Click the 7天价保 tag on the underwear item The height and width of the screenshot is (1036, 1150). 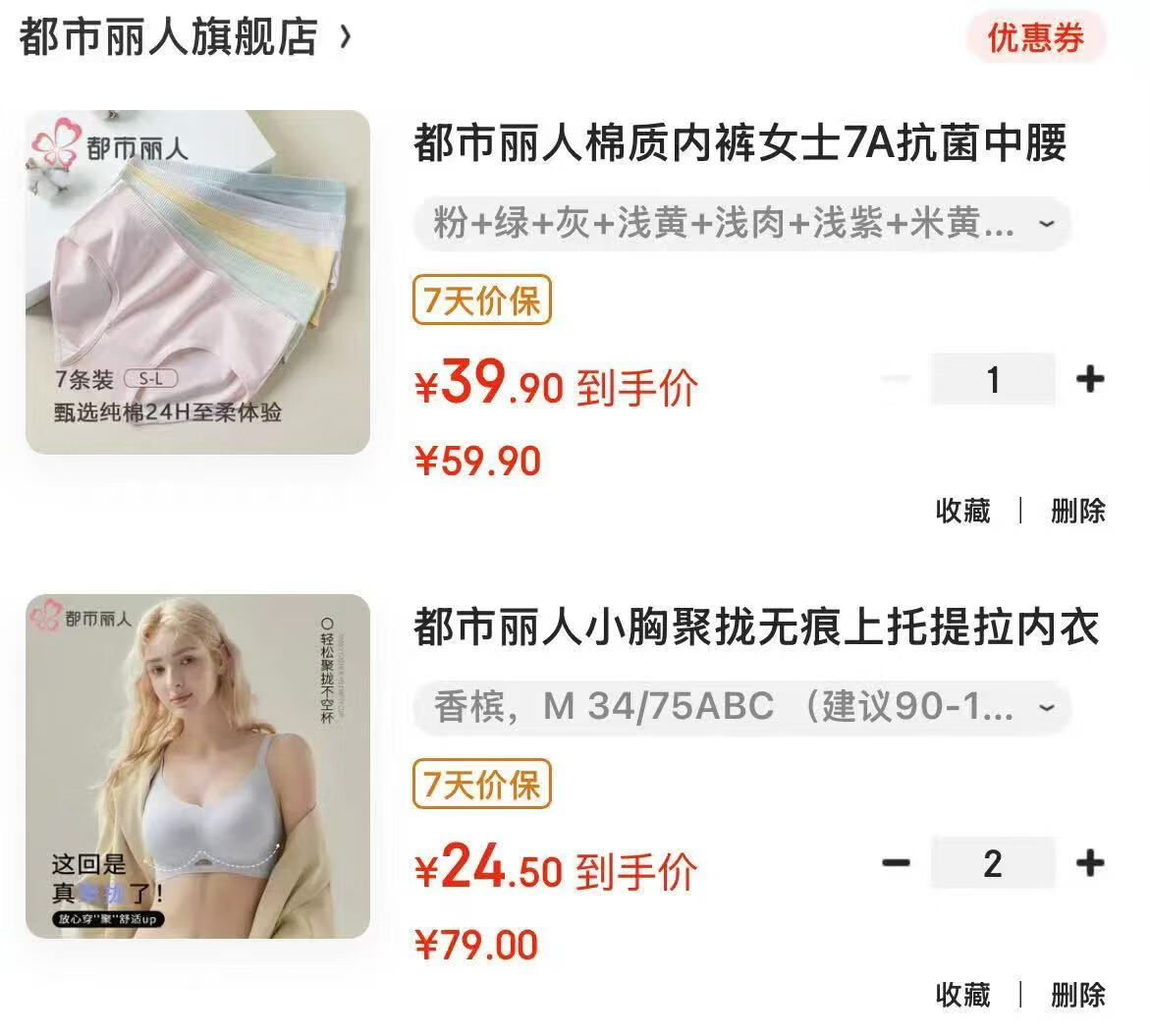point(482,300)
